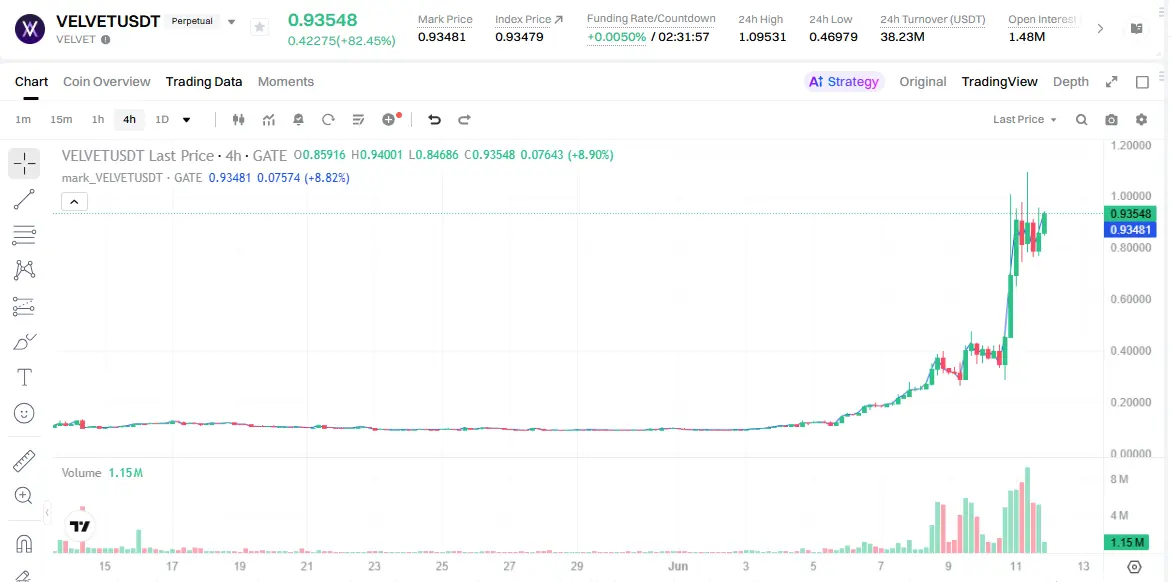Expand the collapsed left side panel handle
Screen dimensions: 1172x582
pyautogui.click(x=46, y=513)
